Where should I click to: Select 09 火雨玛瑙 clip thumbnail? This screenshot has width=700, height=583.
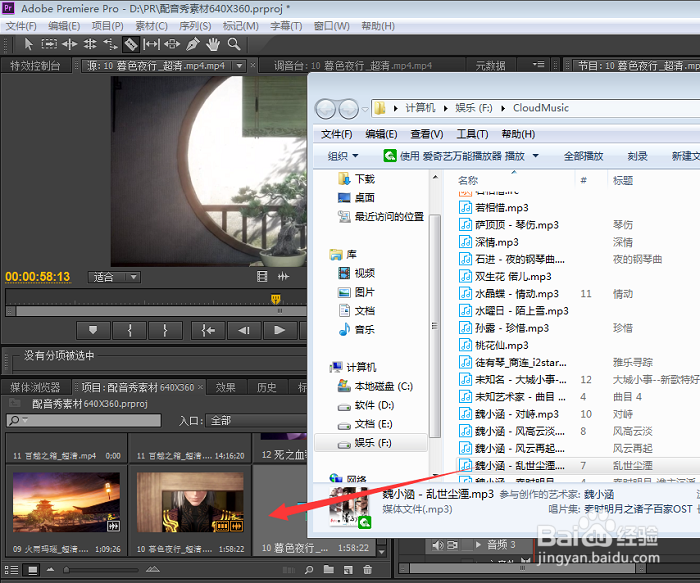click(67, 502)
